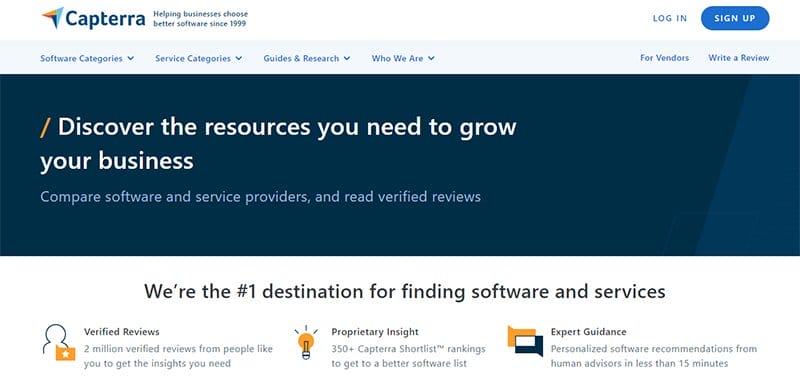
Task: Click the SIGN UP button
Action: tap(735, 18)
